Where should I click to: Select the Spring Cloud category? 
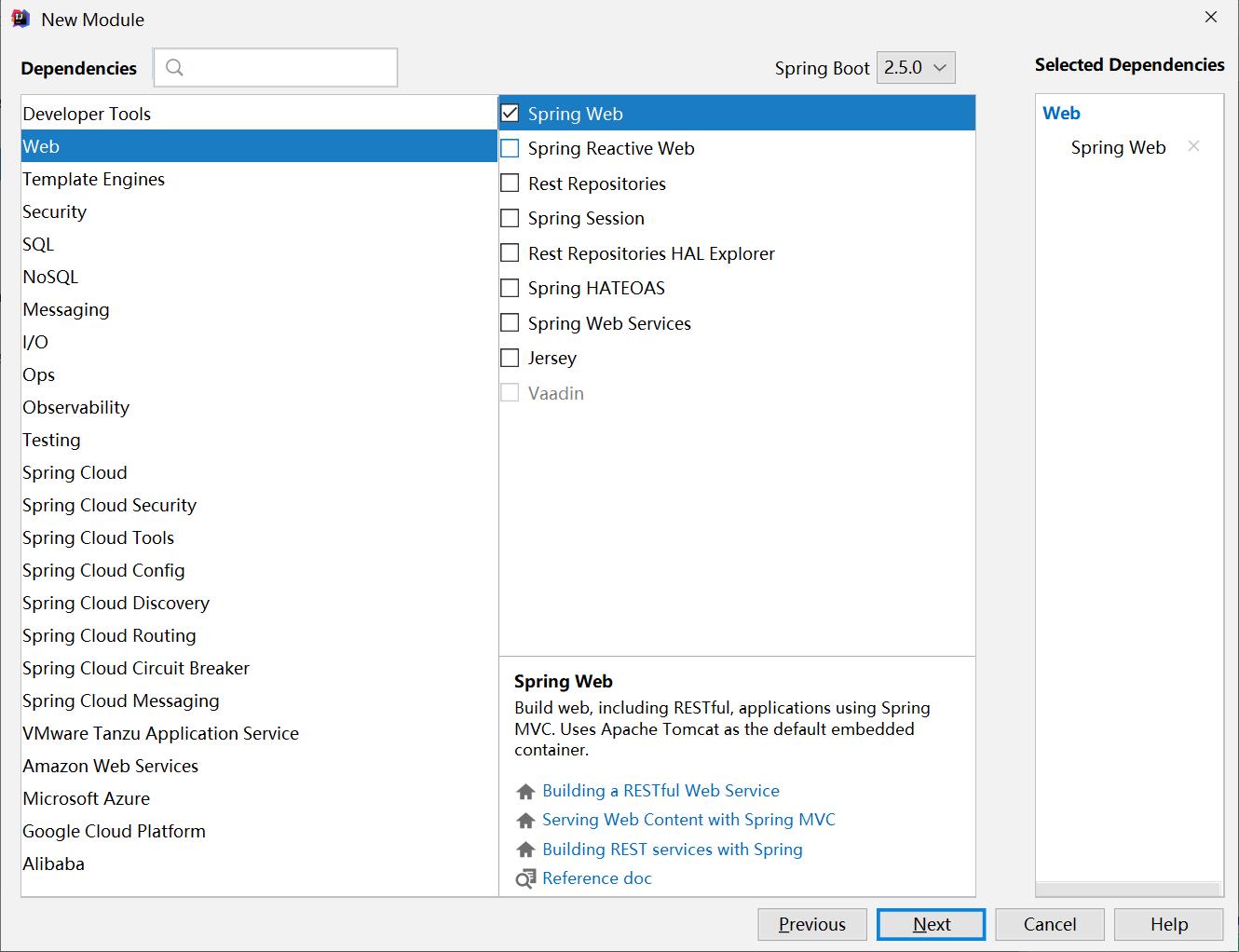pos(259,472)
